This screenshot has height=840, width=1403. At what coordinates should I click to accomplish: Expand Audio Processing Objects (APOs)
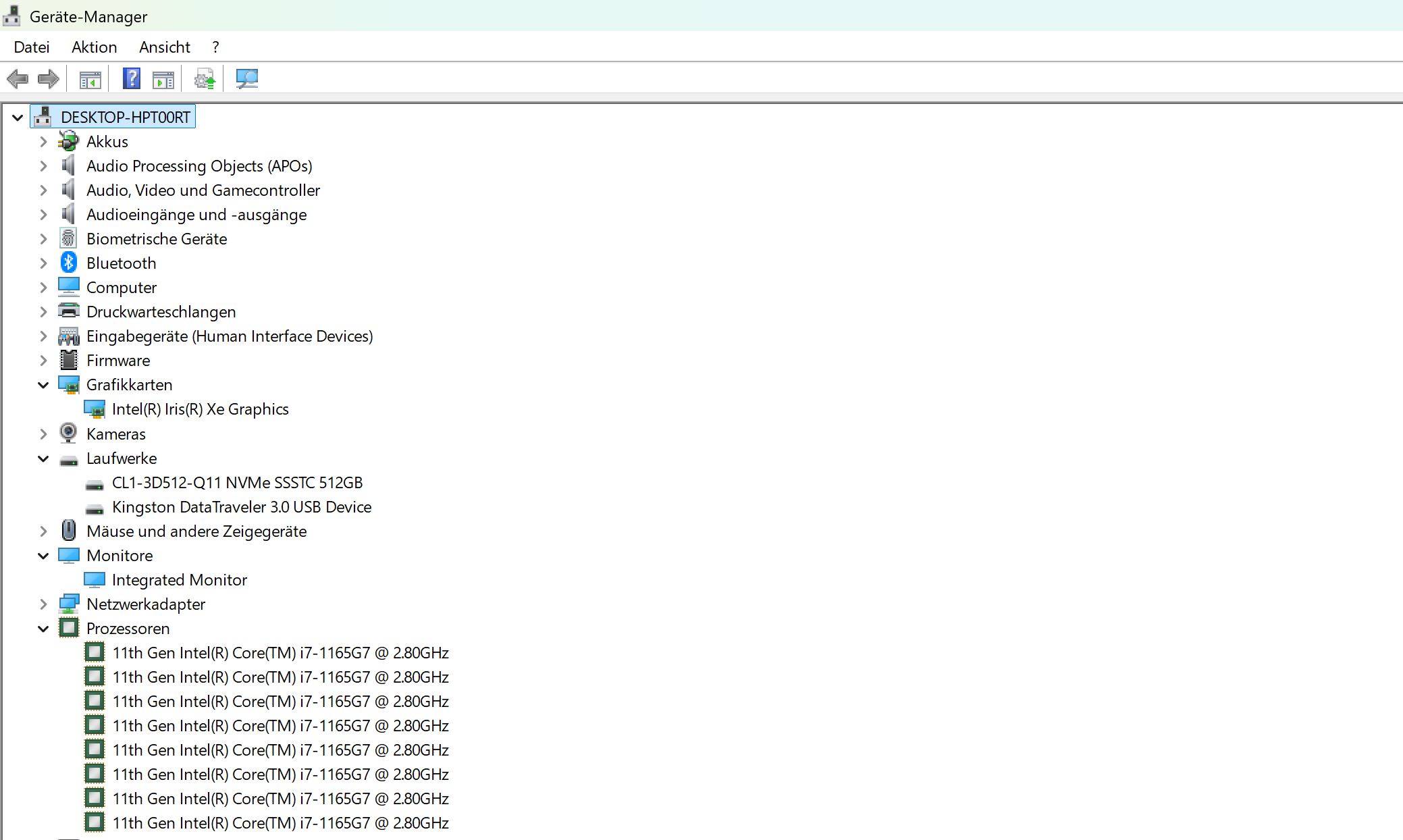coord(43,166)
